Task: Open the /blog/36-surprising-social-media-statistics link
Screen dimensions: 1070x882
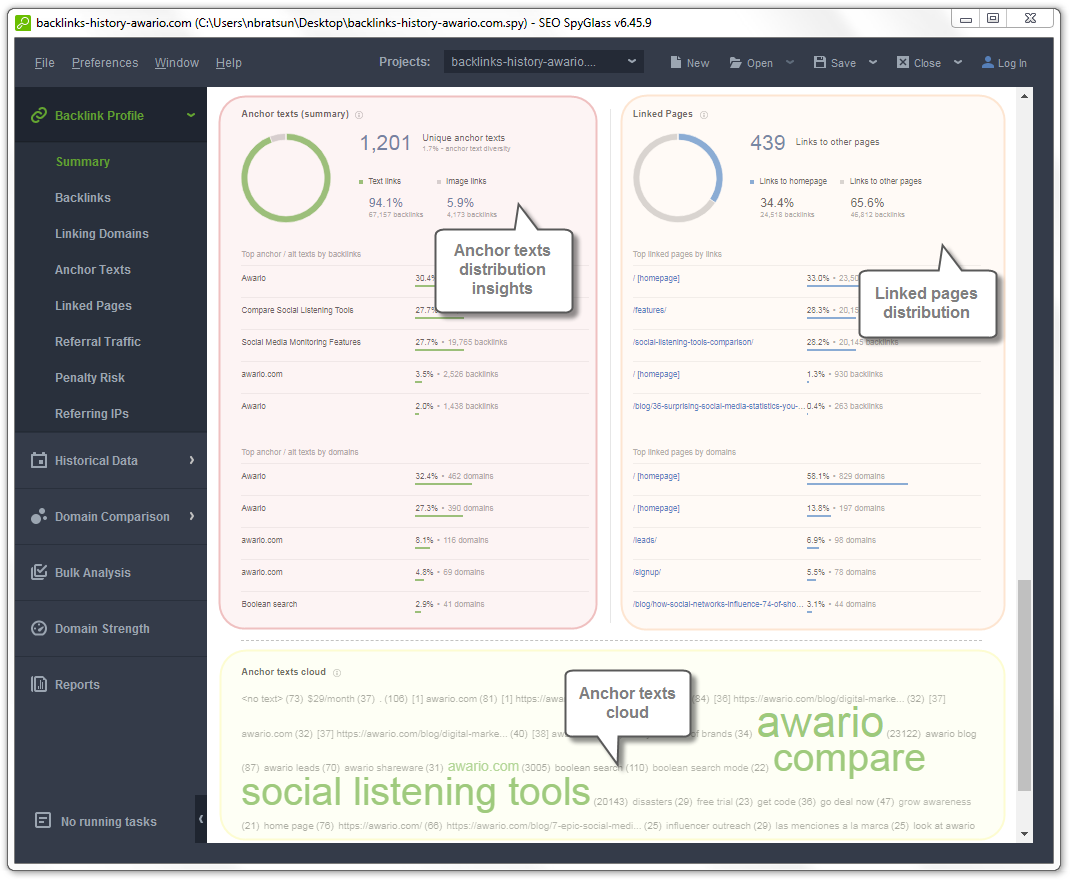Action: coord(718,407)
